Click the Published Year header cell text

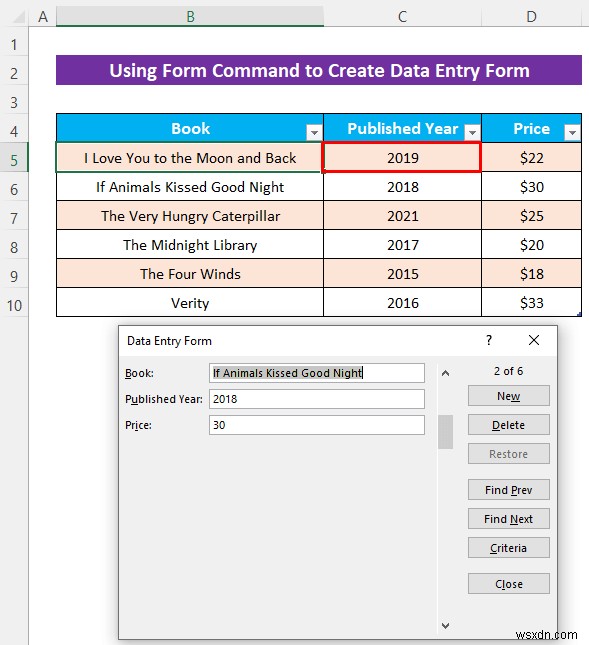coord(403,128)
